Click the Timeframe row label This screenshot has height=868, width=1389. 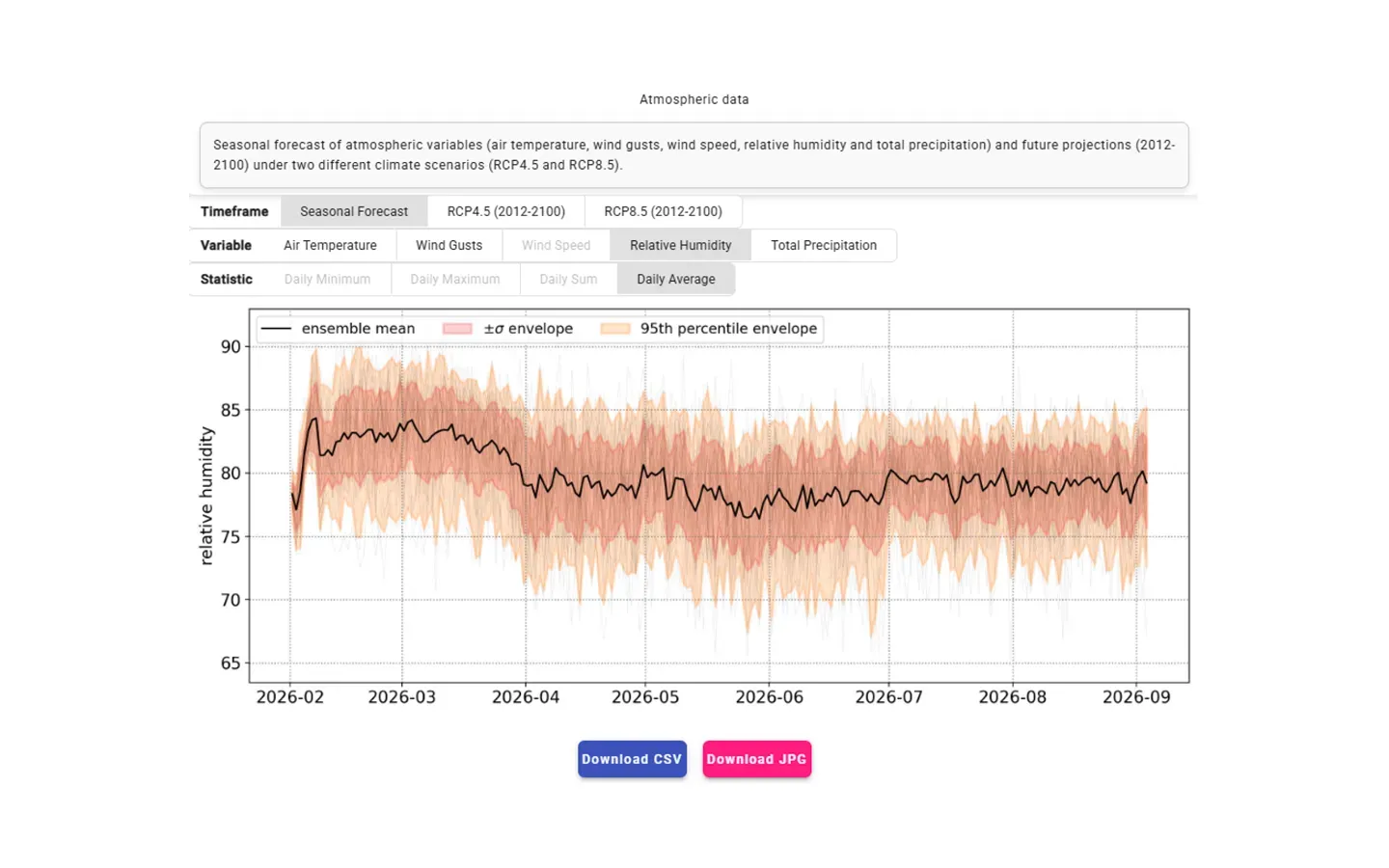(234, 211)
